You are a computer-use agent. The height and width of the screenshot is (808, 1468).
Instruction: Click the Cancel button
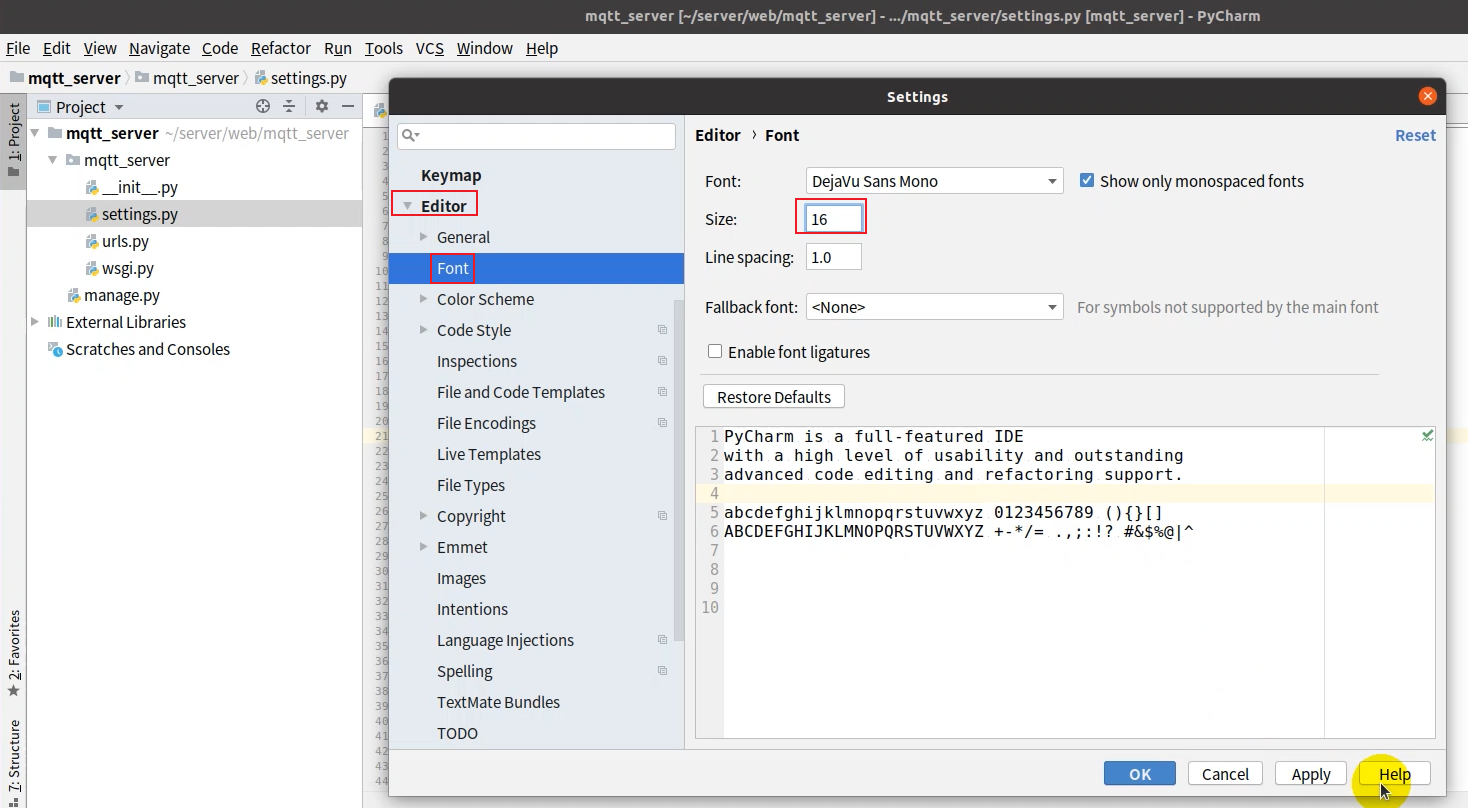(1225, 773)
